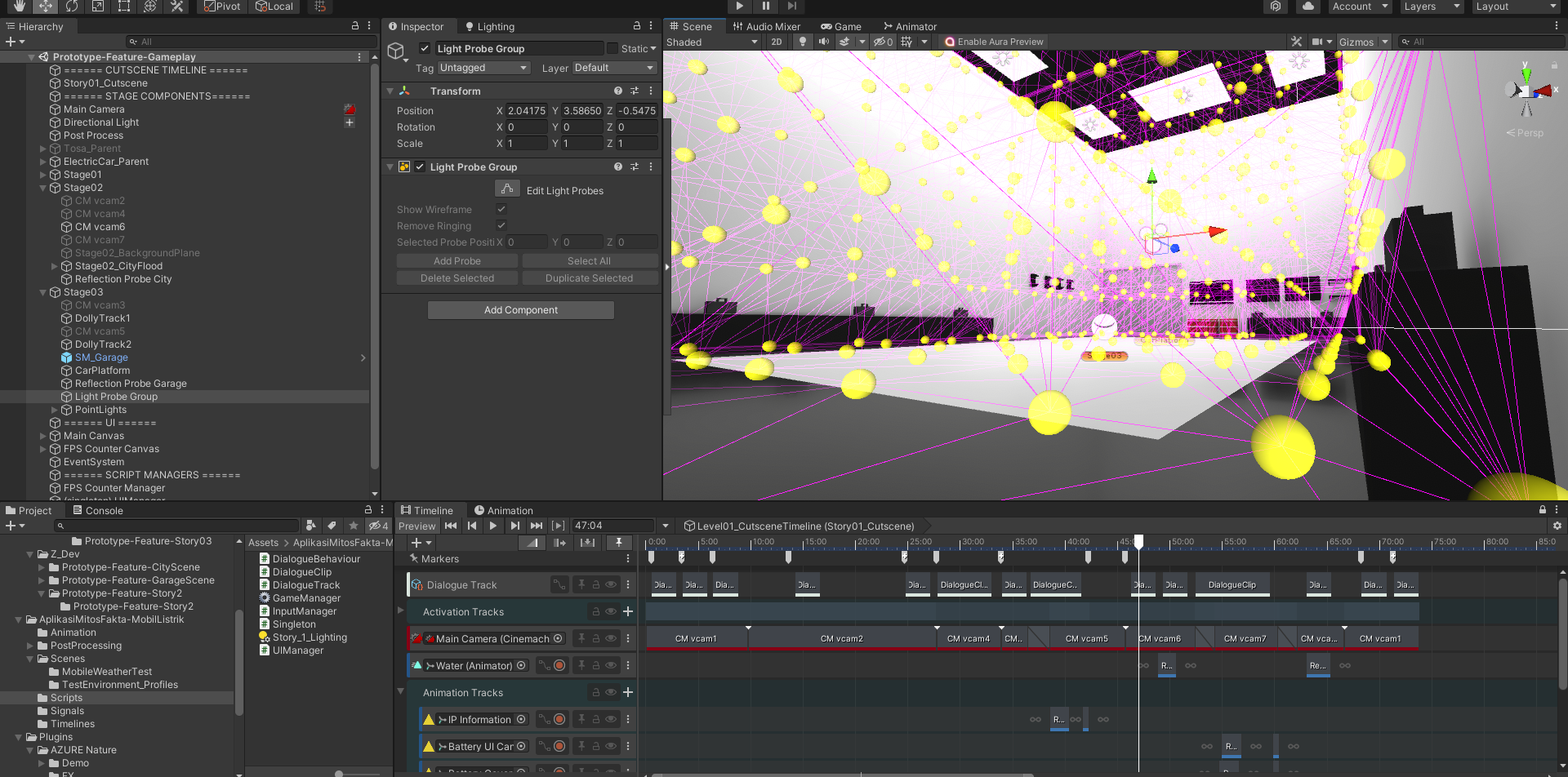Select the Hand tool in toolbar
This screenshot has width=1568, height=777.
pyautogui.click(x=20, y=6)
